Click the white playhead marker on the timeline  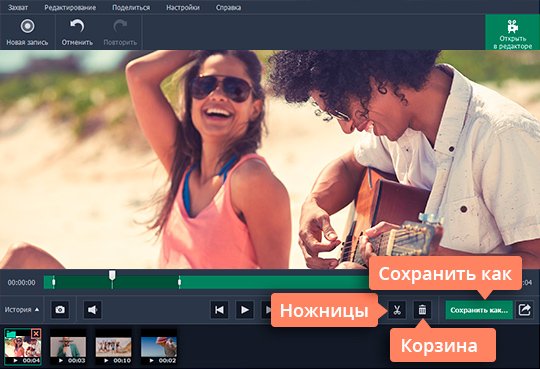tap(112, 275)
